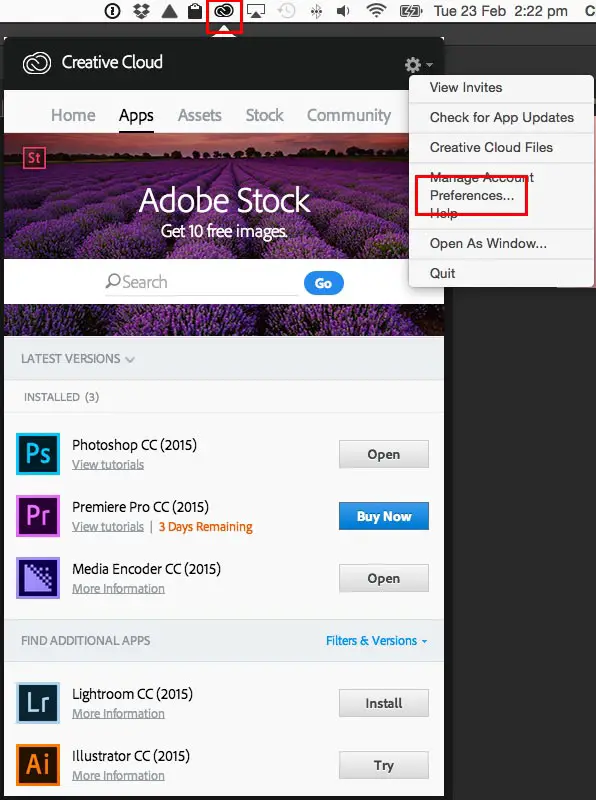The image size is (596, 800).
Task: Click the Illustrator Ai app icon
Action: coord(38,765)
